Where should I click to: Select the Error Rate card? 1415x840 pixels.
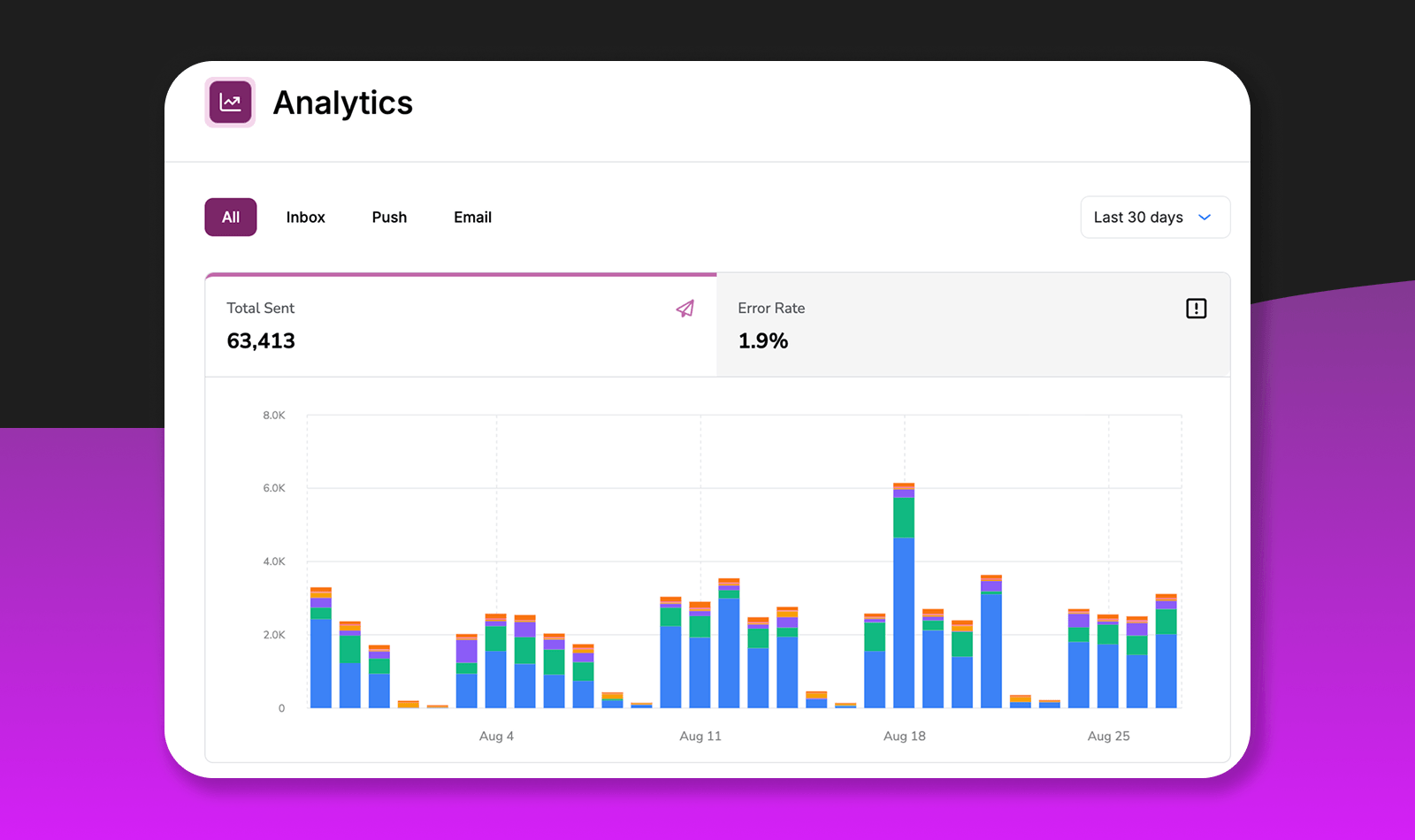pos(973,325)
